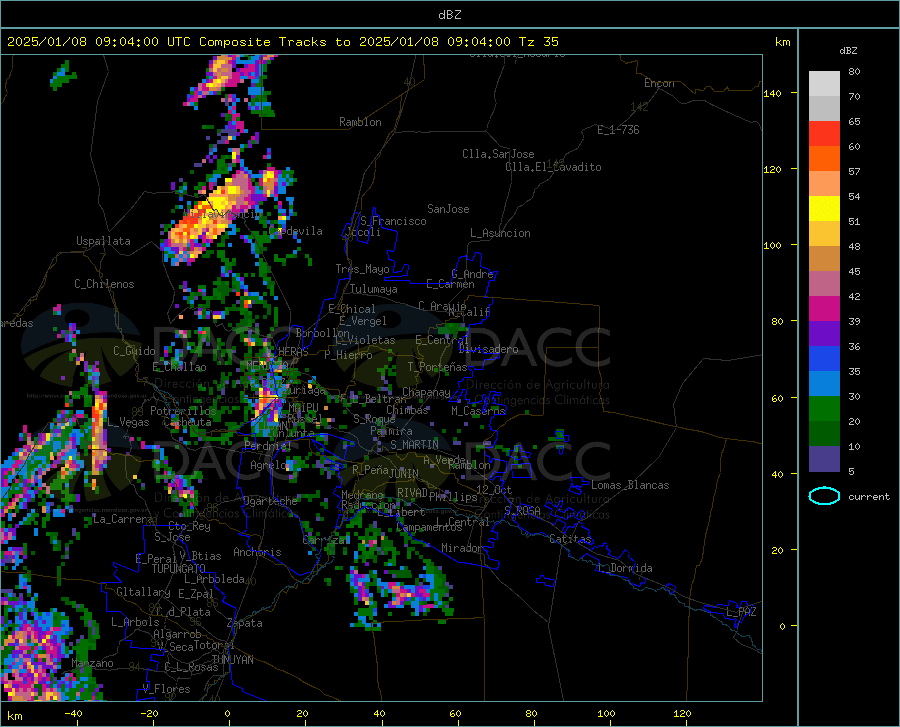900x727 pixels.
Task: Click the 57 dBZ salmon legend swatch
Action: coord(824,184)
